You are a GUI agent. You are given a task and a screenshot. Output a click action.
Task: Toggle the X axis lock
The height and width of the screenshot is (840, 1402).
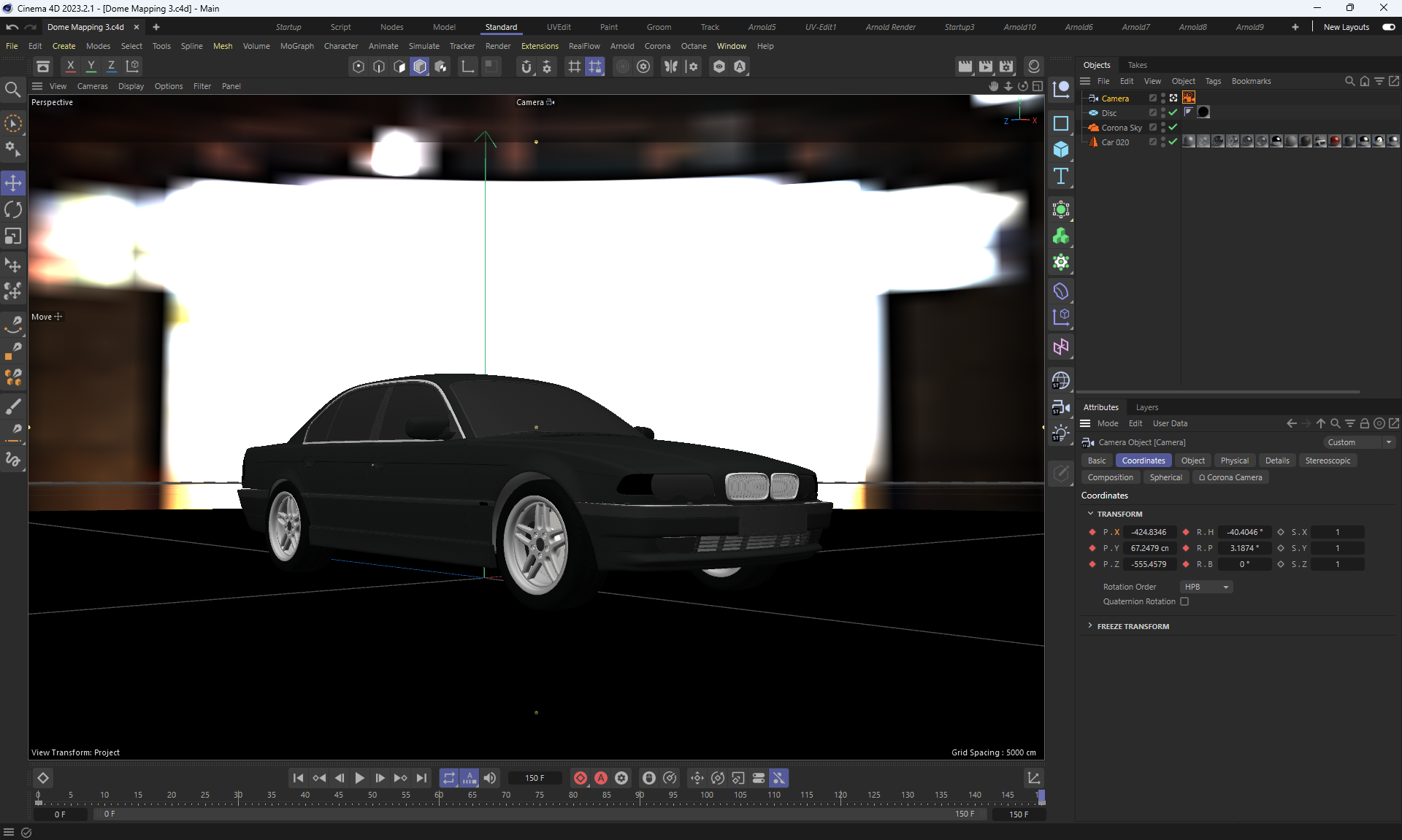click(70, 66)
